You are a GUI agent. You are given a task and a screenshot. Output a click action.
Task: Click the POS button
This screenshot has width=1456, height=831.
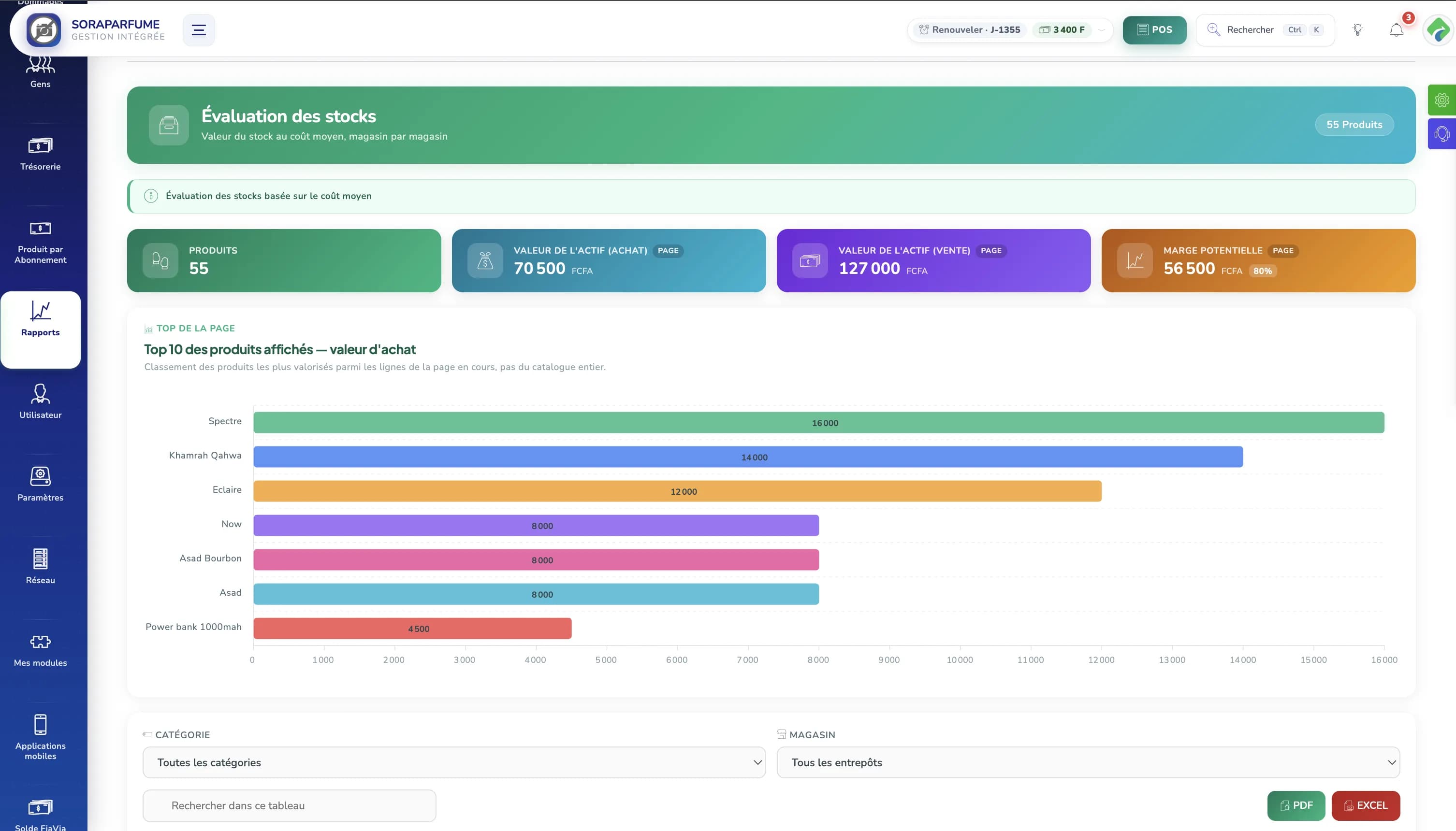tap(1154, 29)
